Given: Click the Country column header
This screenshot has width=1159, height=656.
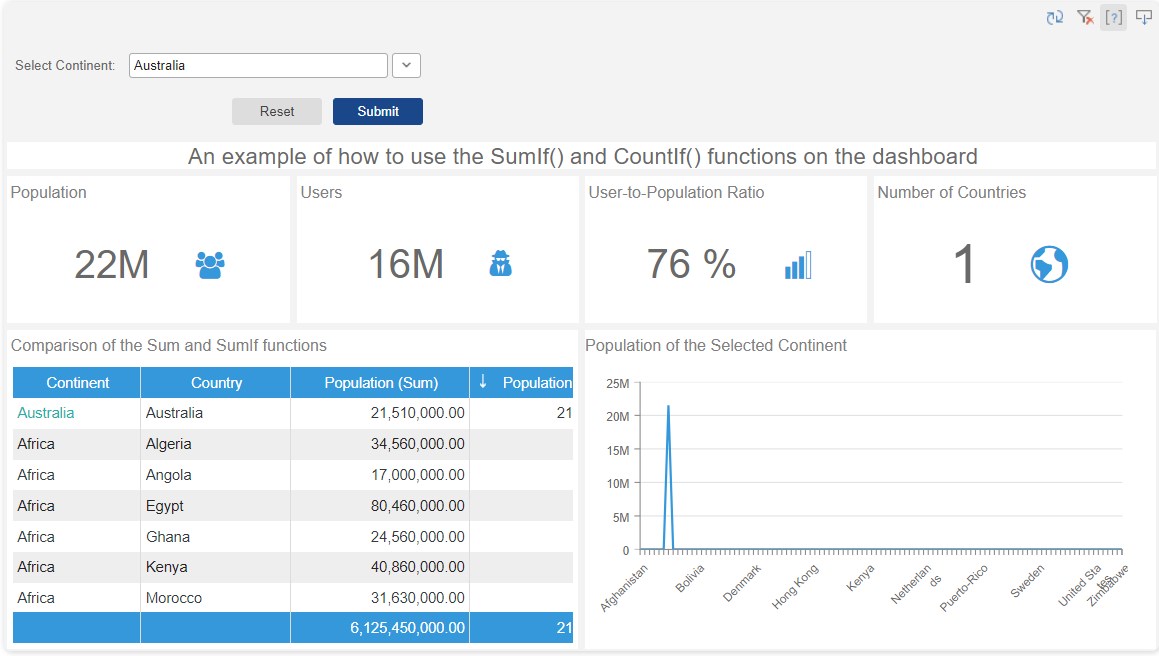Looking at the screenshot, I should click(x=214, y=382).
